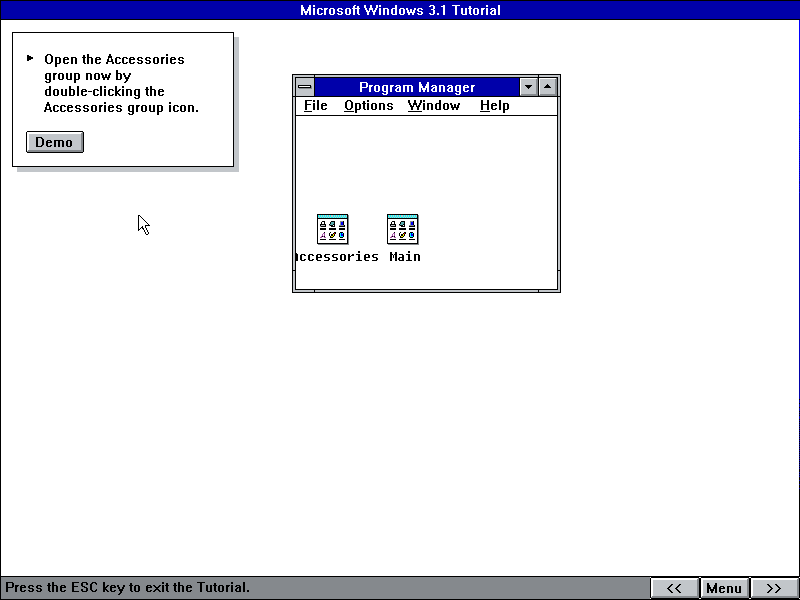Select the Main group icon

click(403, 229)
